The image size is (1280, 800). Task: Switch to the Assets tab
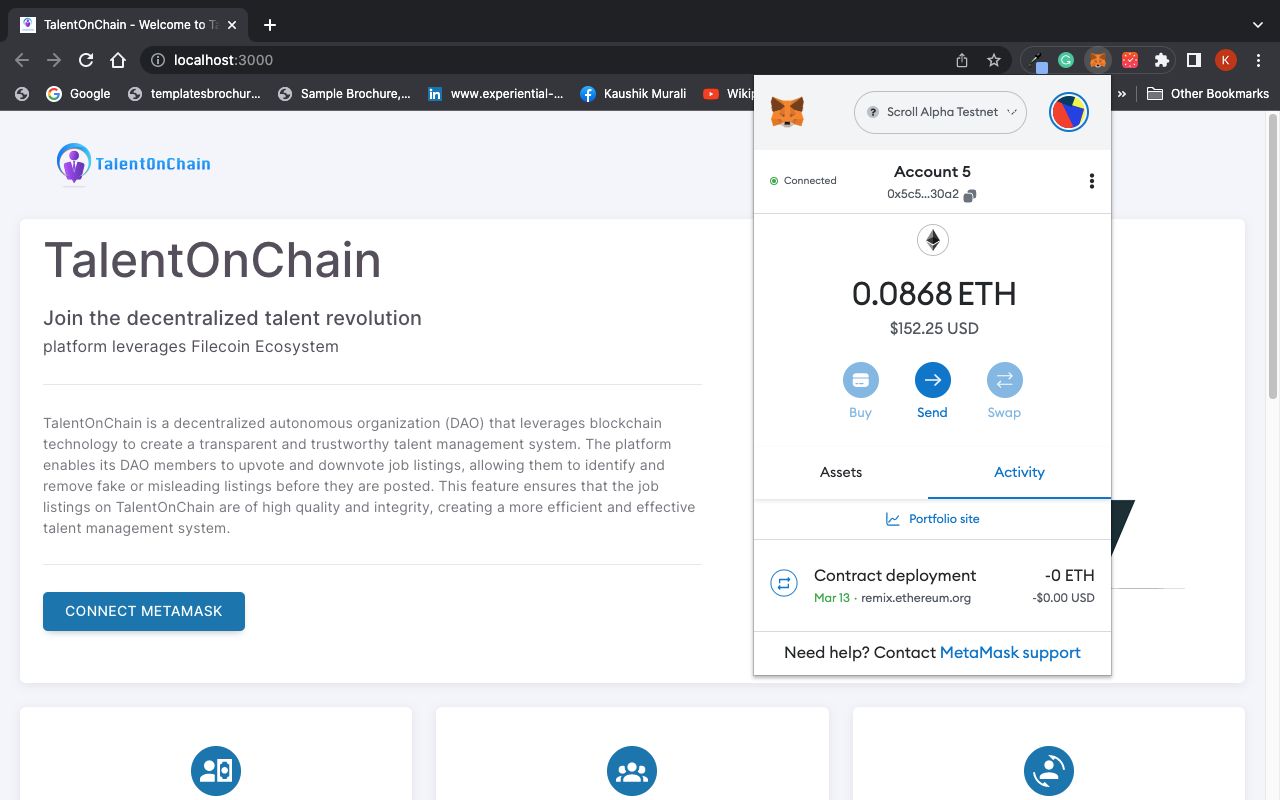click(x=841, y=472)
